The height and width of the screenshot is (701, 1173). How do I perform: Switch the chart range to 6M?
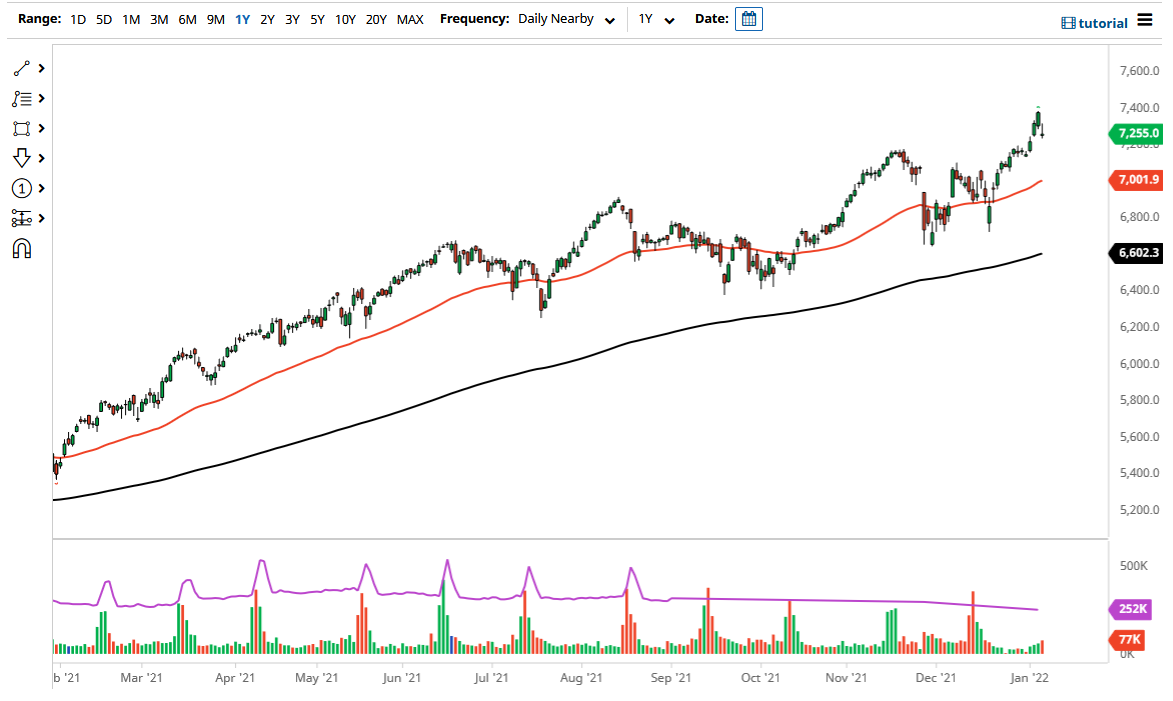tap(186, 18)
